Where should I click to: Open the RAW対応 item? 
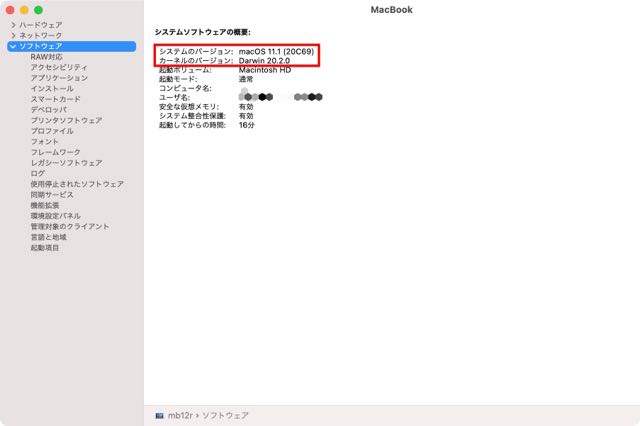pos(47,57)
